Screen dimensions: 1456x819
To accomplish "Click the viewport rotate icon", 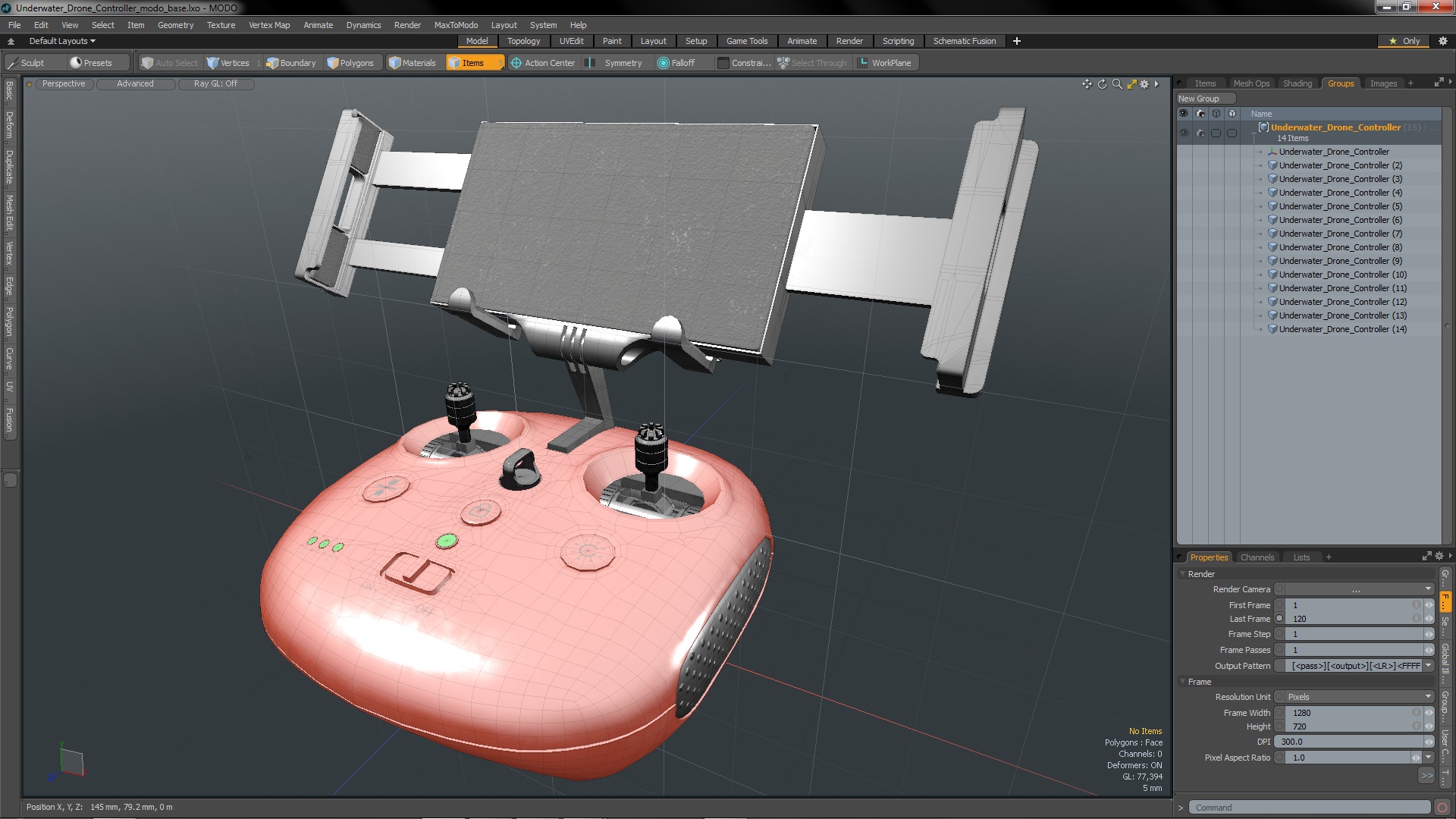I will click(x=1102, y=84).
